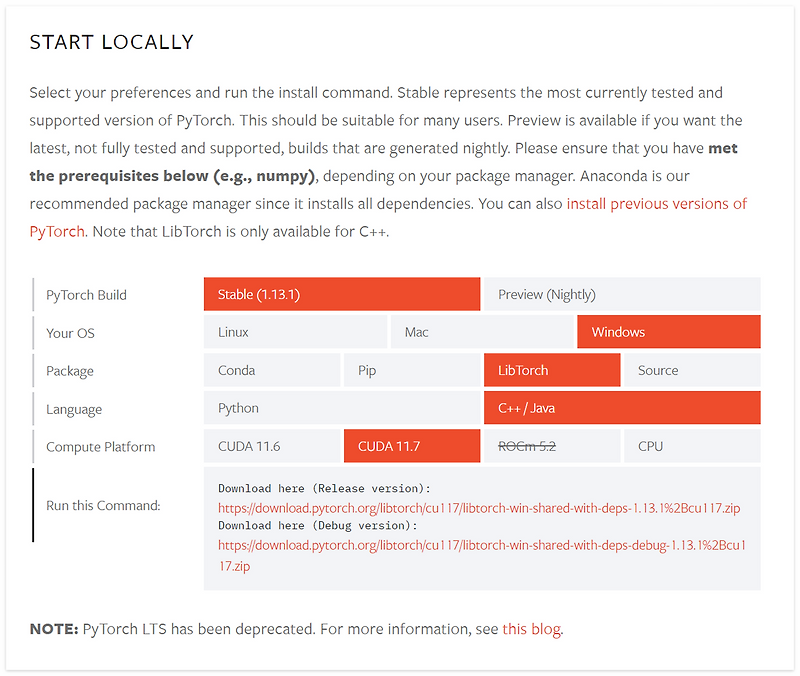This screenshot has height=676, width=800.
Task: Select the C++ / Java language option
Action: click(622, 408)
